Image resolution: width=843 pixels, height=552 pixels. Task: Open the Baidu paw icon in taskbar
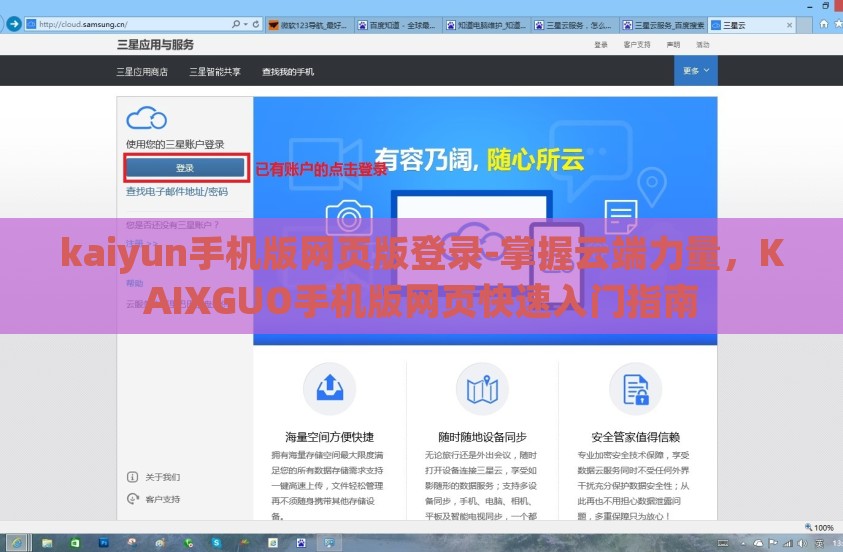pyautogui.click(x=301, y=543)
